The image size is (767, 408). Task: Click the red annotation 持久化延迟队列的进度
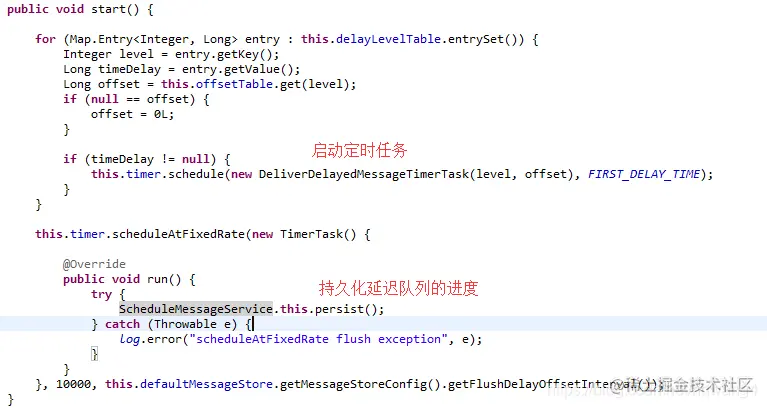pos(399,288)
